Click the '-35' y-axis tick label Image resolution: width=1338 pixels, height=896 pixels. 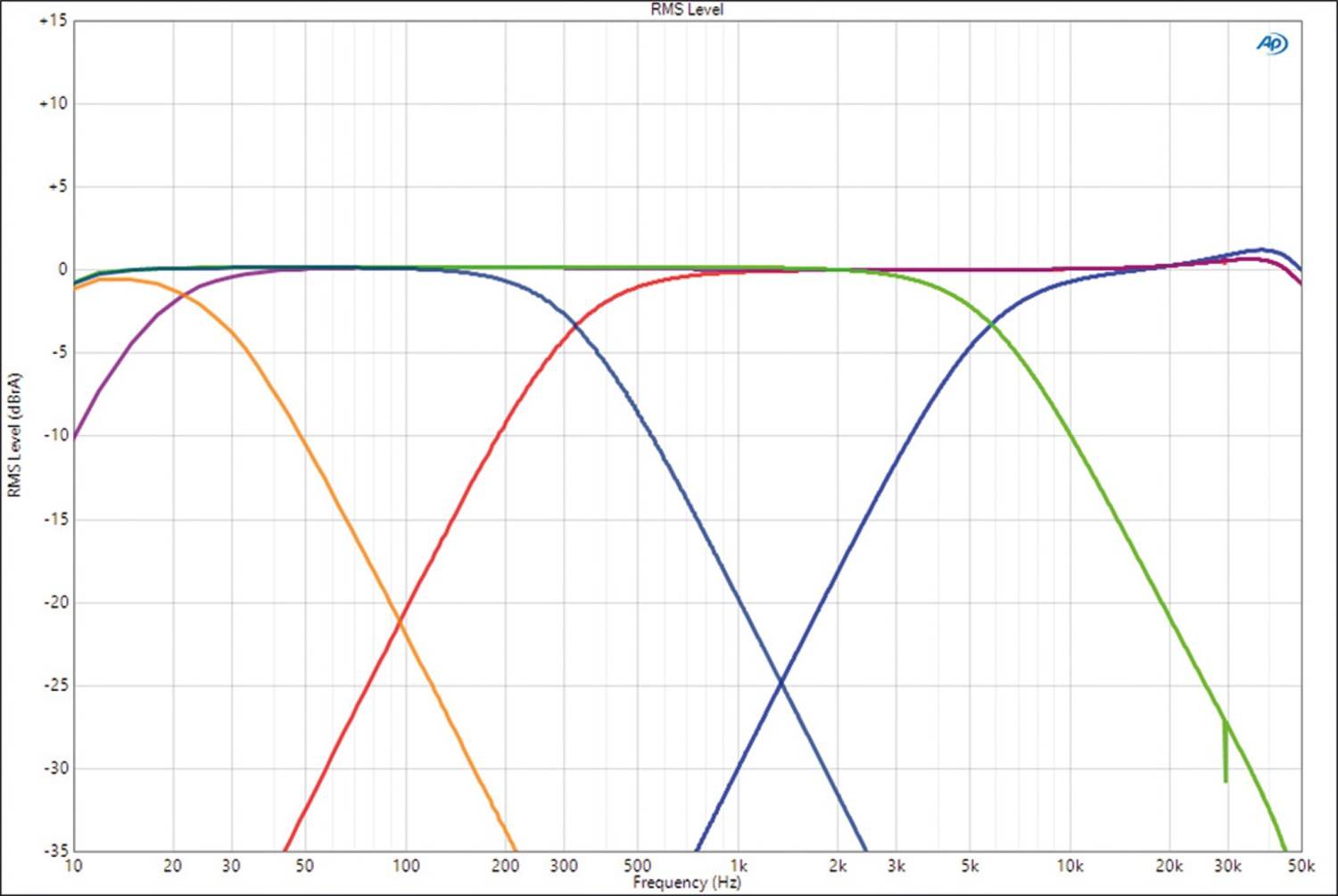55,850
